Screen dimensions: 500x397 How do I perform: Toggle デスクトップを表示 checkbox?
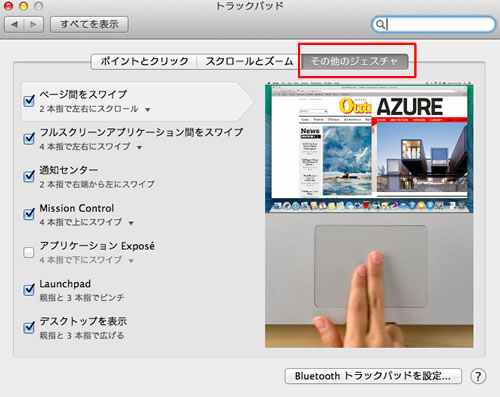29,327
